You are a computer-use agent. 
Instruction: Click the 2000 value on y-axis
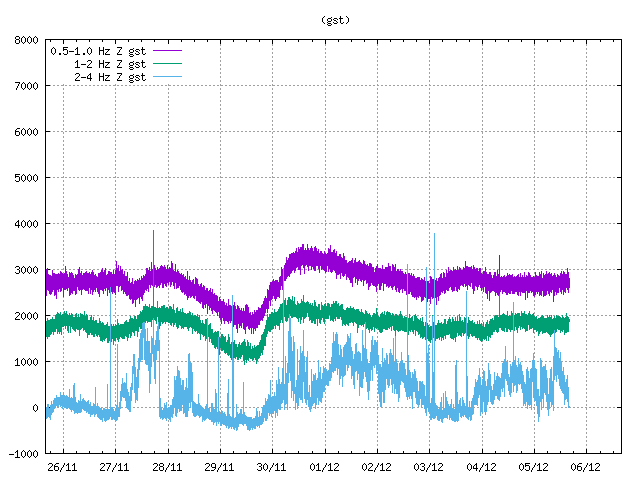click(27, 316)
